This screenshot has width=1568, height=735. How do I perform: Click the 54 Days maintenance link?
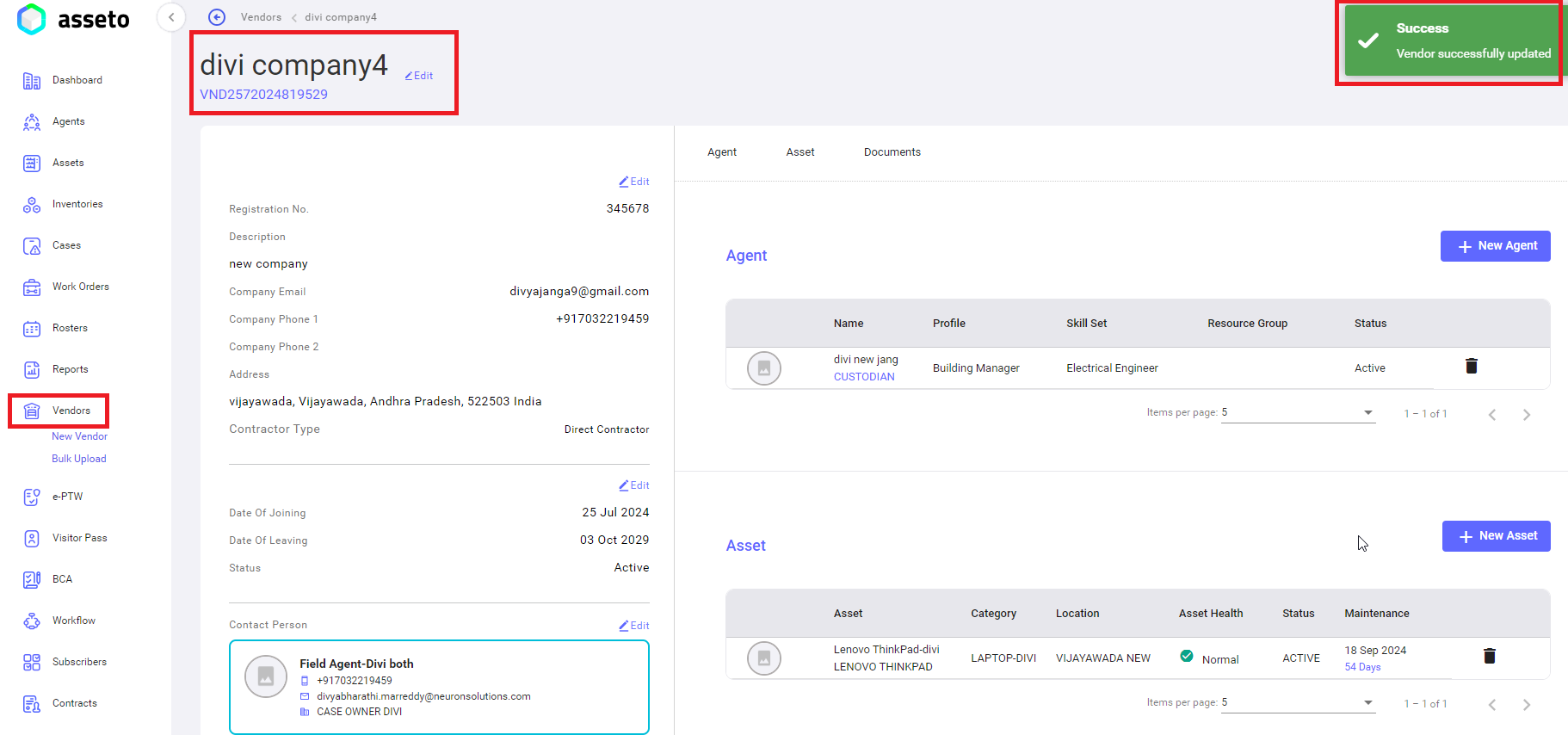coord(1362,667)
